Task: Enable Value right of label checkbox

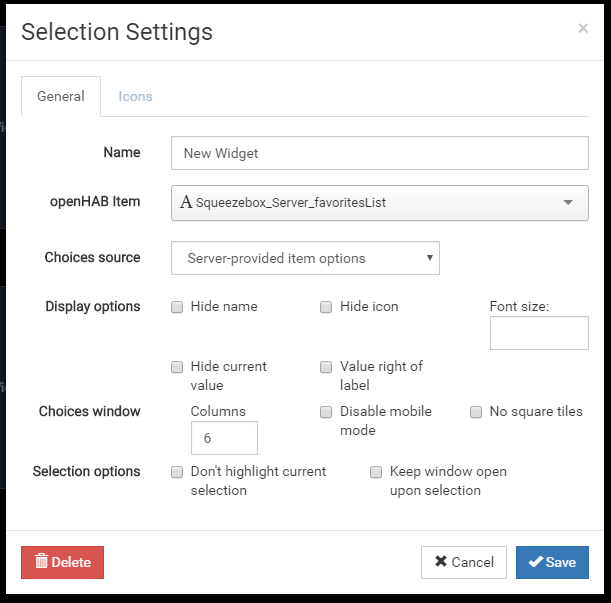Action: (326, 367)
